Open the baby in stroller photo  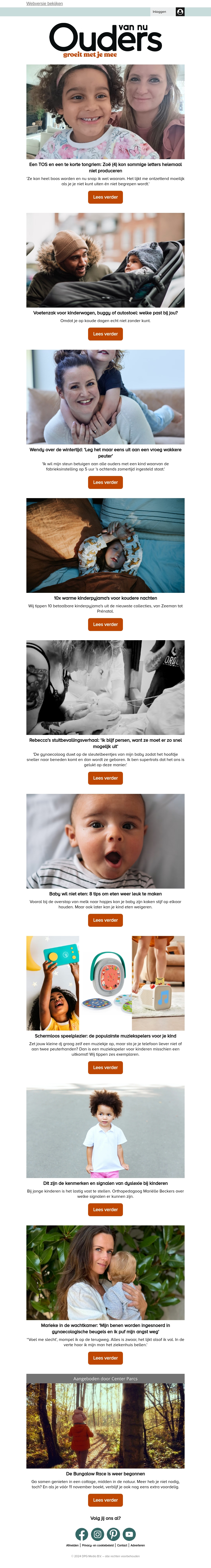(105, 260)
